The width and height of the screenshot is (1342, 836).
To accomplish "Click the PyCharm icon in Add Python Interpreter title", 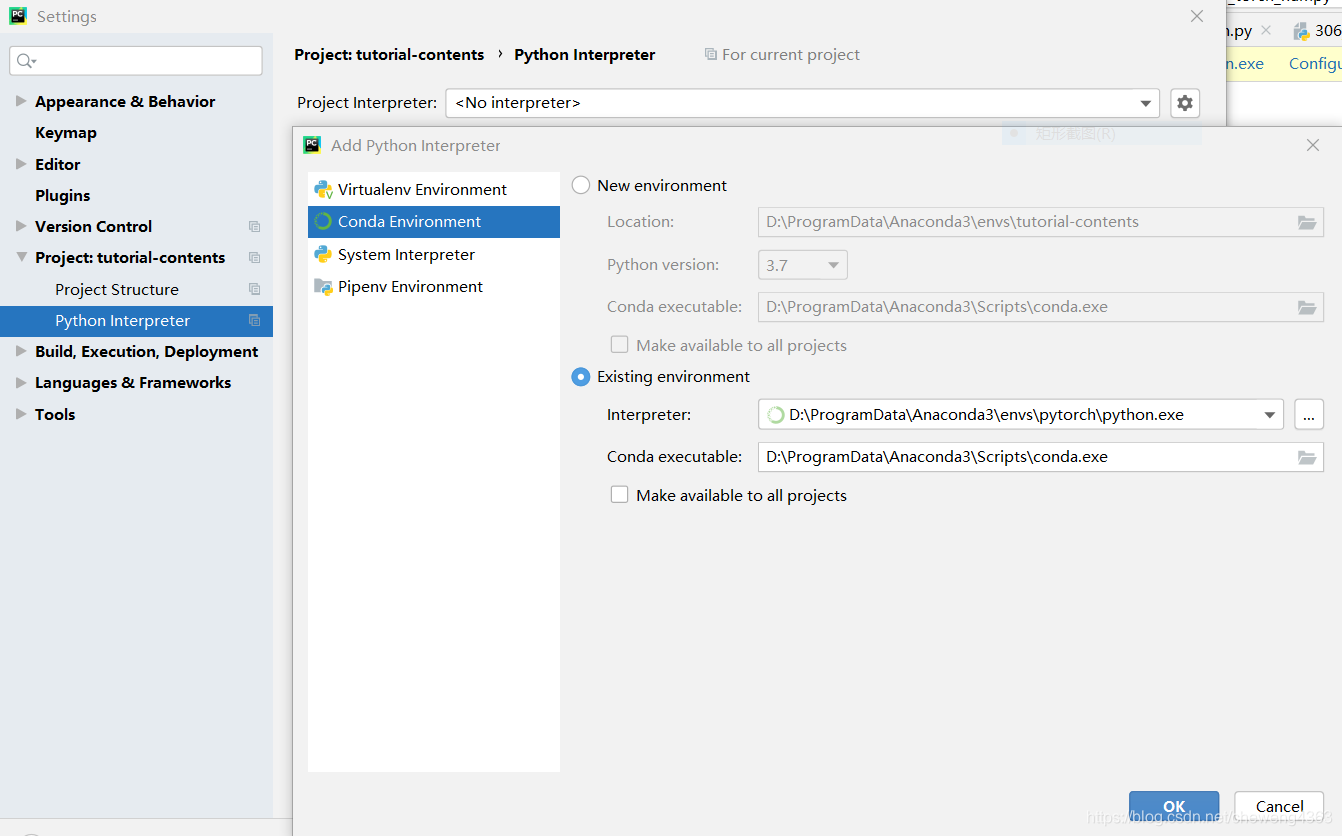I will point(312,145).
